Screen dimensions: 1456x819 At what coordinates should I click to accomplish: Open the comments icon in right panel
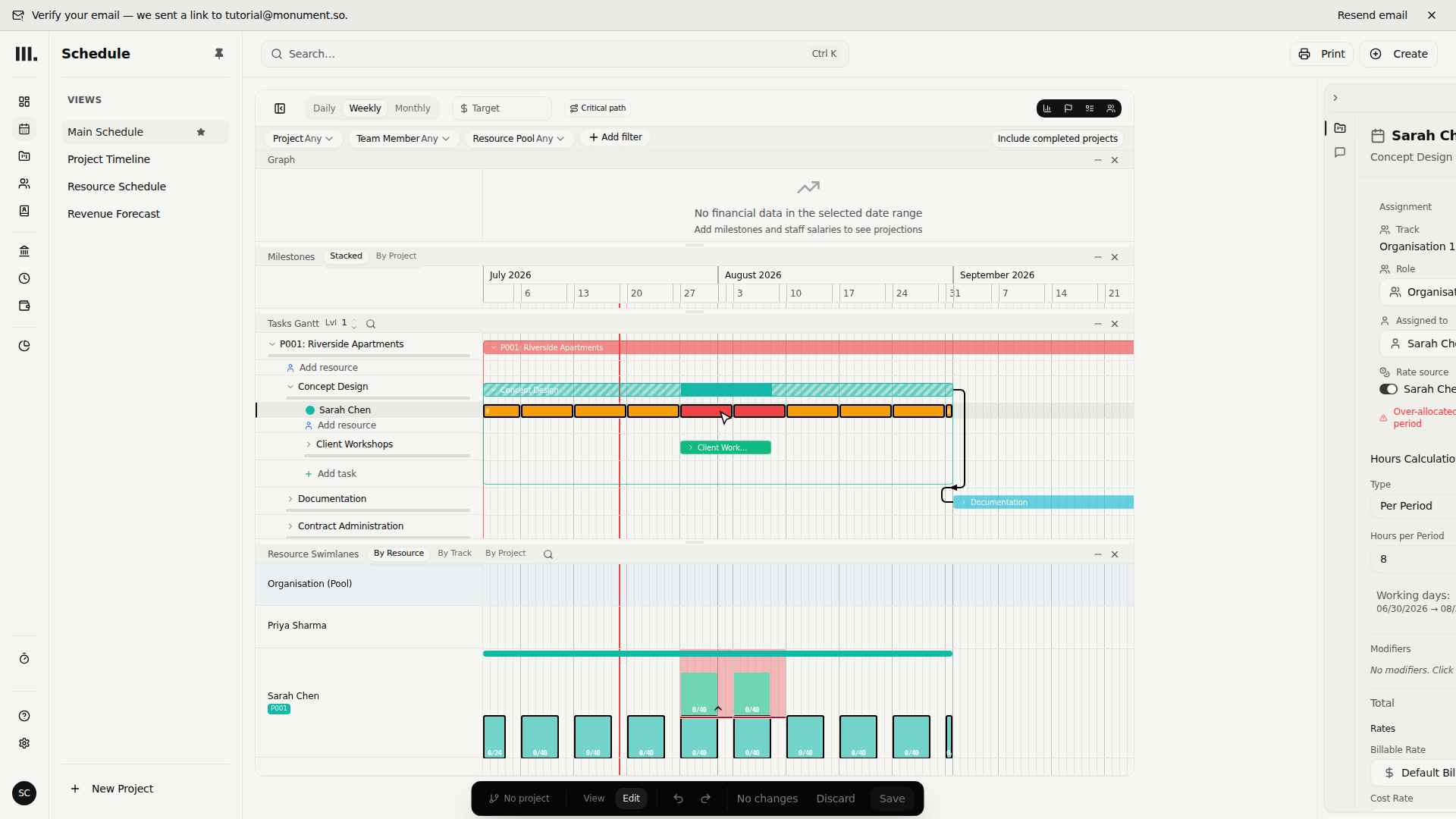coord(1340,152)
